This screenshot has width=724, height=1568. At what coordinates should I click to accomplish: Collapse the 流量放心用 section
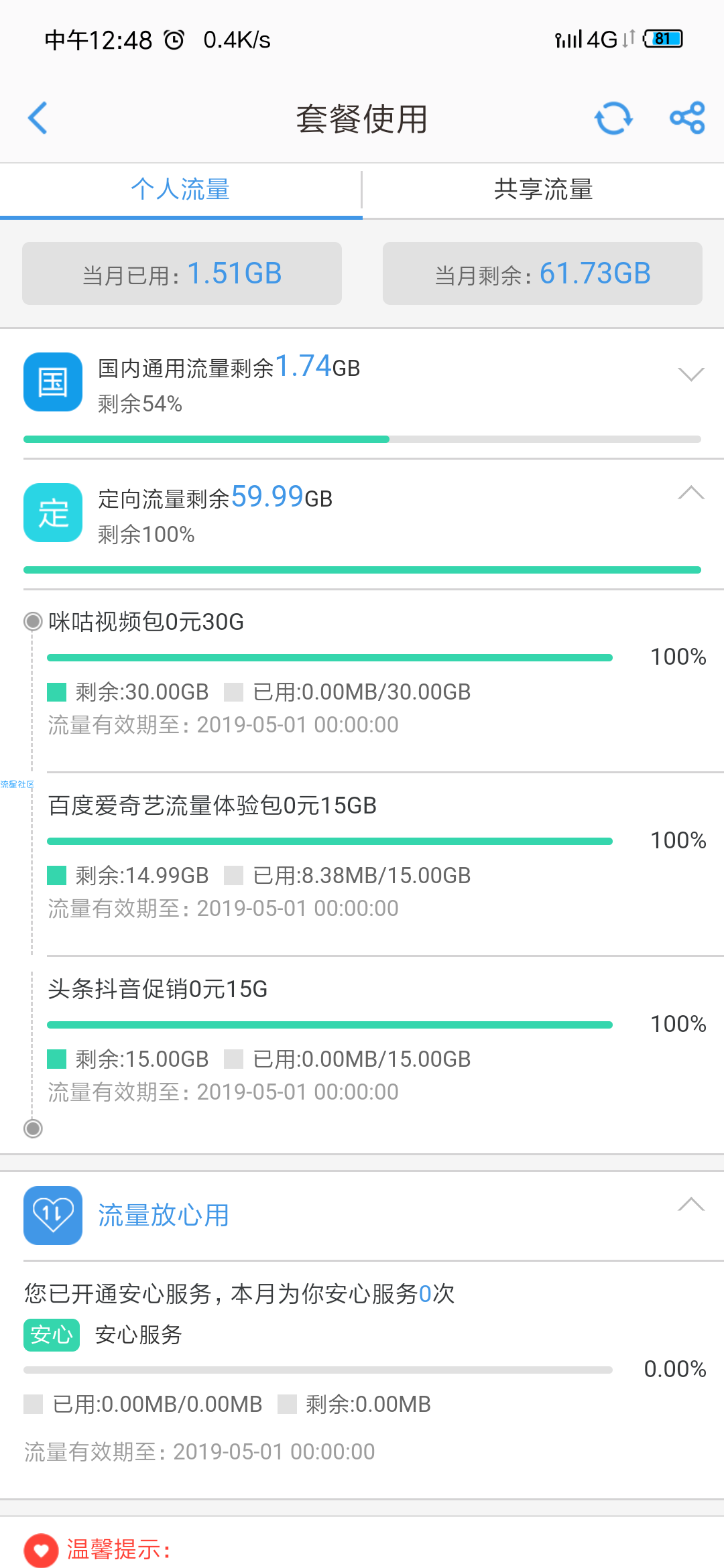(x=691, y=1204)
